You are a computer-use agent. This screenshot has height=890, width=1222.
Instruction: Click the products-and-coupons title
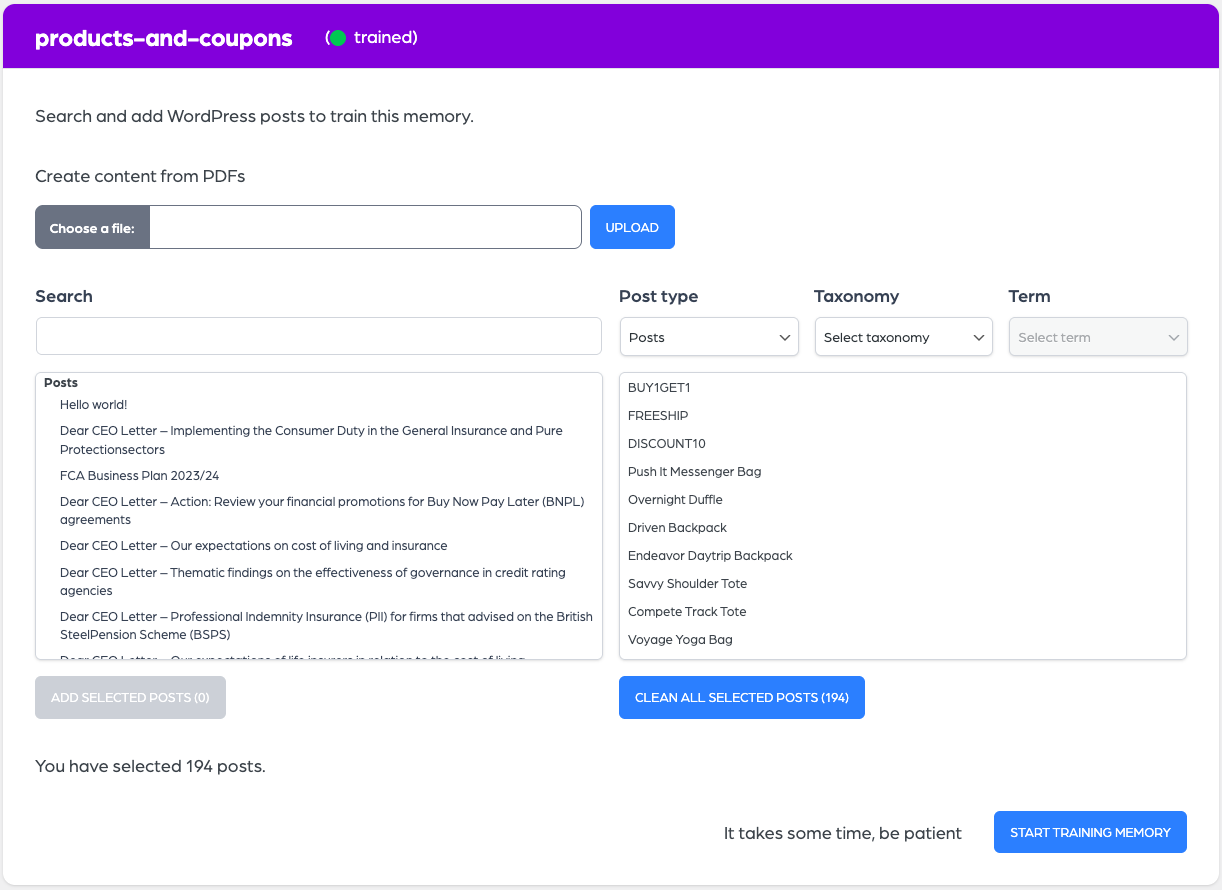[x=164, y=38]
